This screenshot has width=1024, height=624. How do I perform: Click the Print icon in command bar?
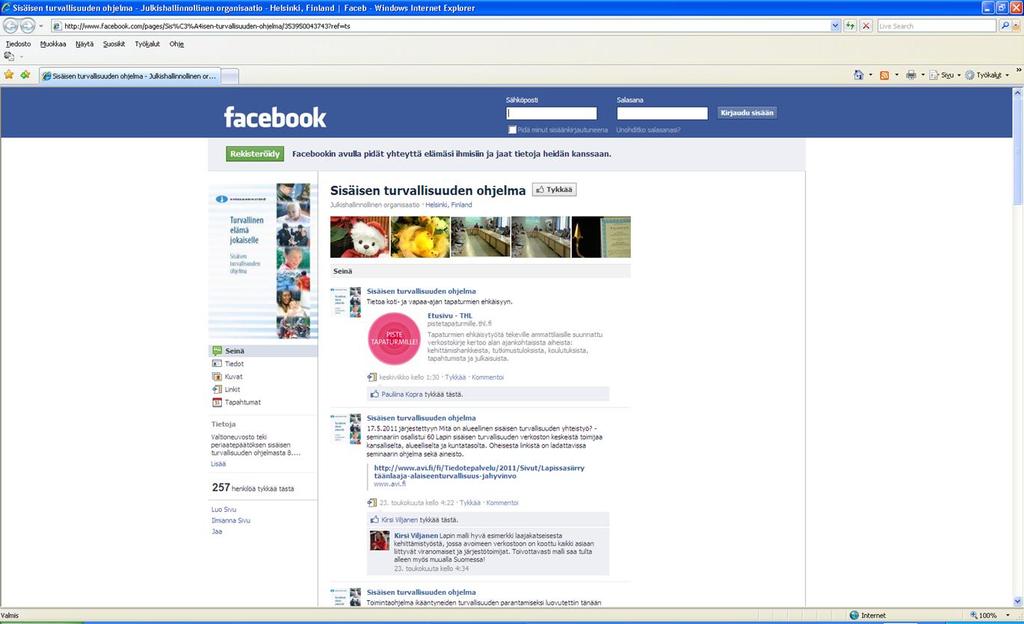[911, 75]
